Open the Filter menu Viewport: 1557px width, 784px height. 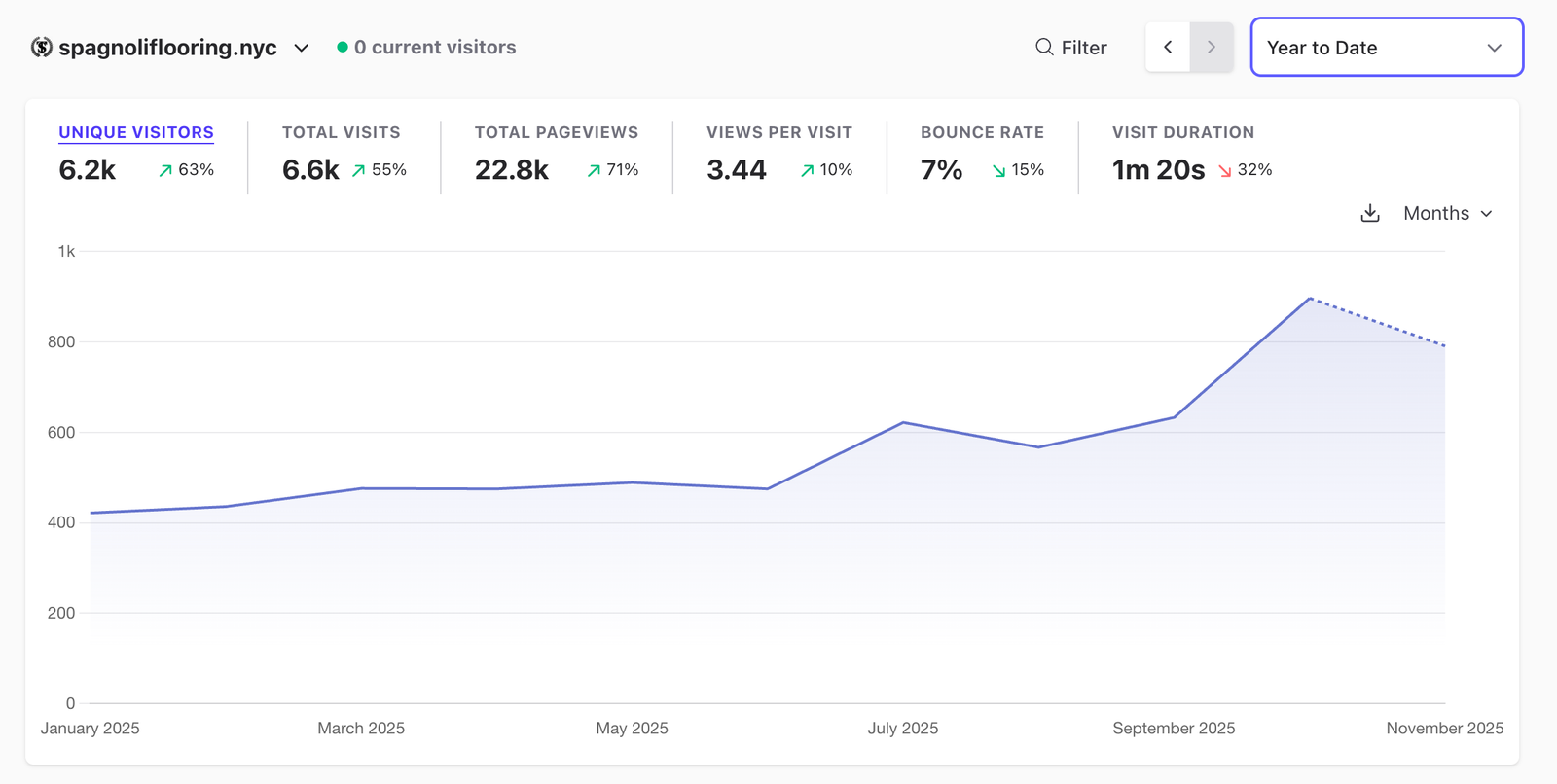pos(1071,47)
